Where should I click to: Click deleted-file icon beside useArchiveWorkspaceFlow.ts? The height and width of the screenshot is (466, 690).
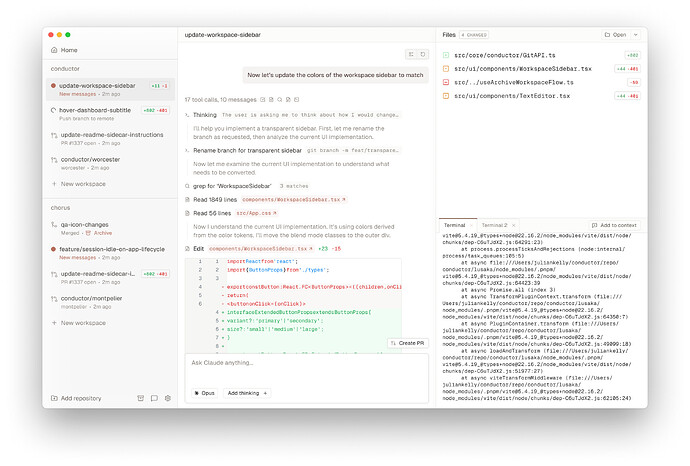pyautogui.click(x=446, y=82)
